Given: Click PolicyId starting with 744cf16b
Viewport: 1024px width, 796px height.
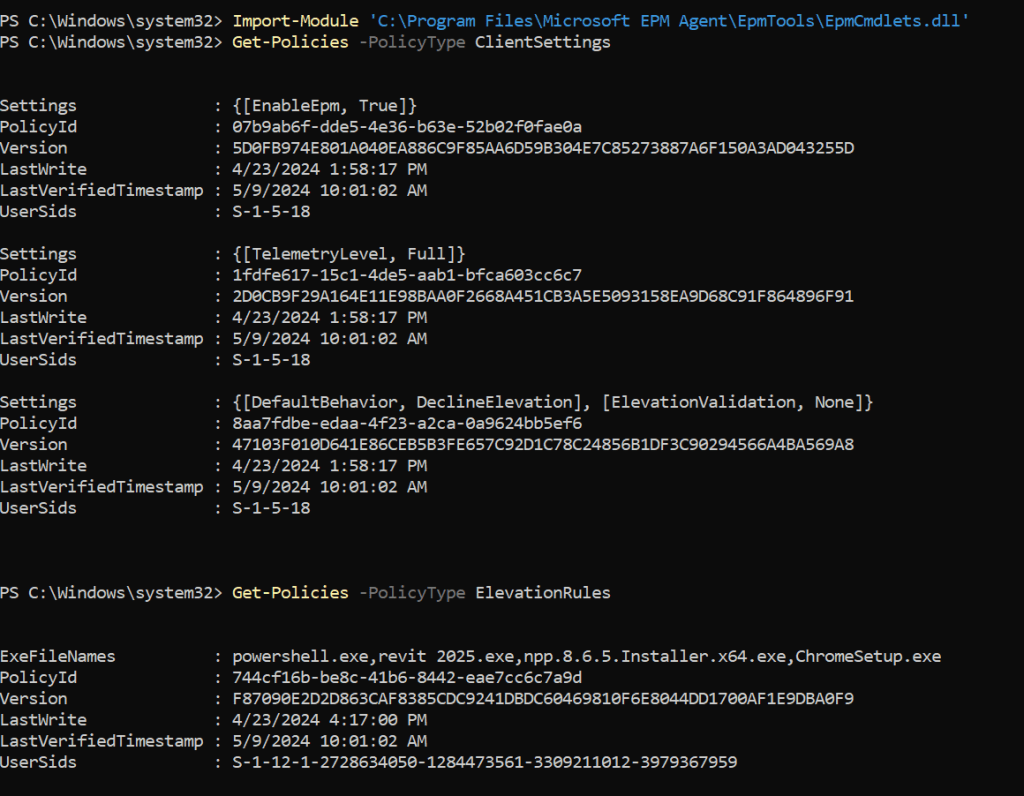Looking at the screenshot, I should click(407, 678).
